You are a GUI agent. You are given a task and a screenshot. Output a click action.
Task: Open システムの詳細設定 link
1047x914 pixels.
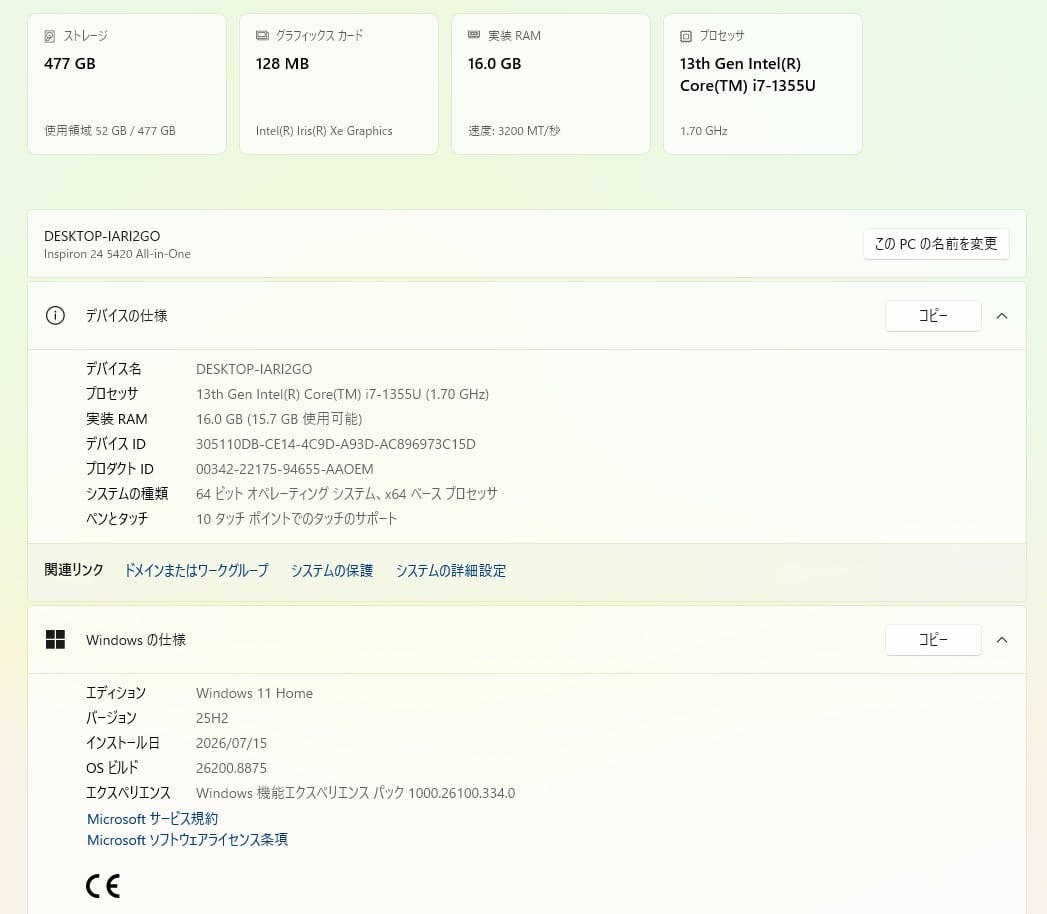coord(451,570)
